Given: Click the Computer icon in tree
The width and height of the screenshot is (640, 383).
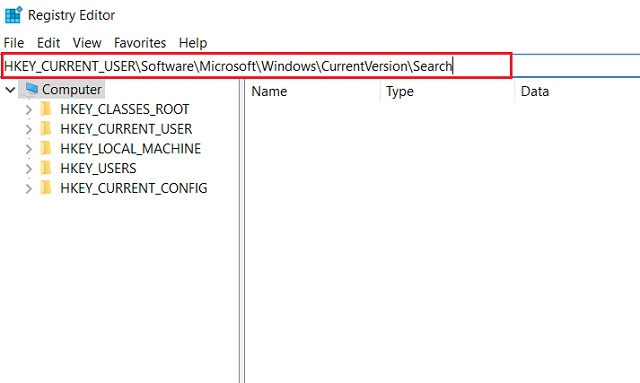Looking at the screenshot, I should 31,89.
